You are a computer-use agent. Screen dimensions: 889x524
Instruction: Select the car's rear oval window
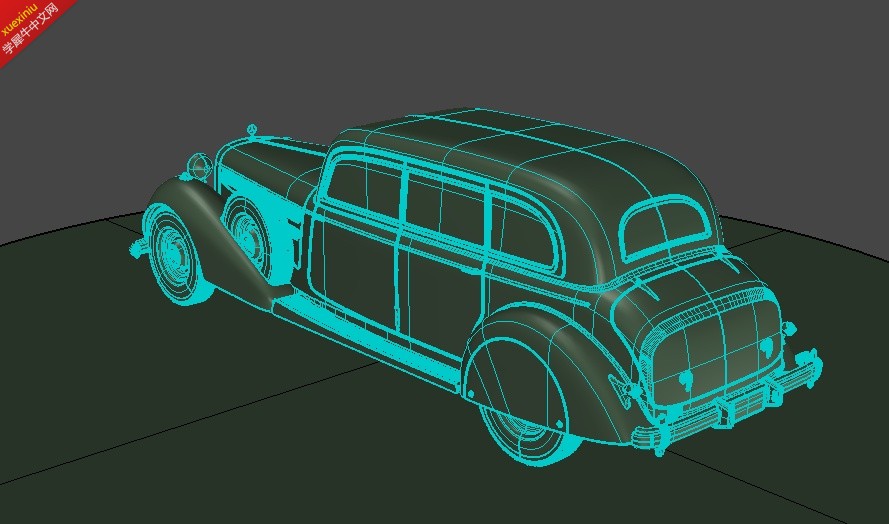[x=665, y=227]
